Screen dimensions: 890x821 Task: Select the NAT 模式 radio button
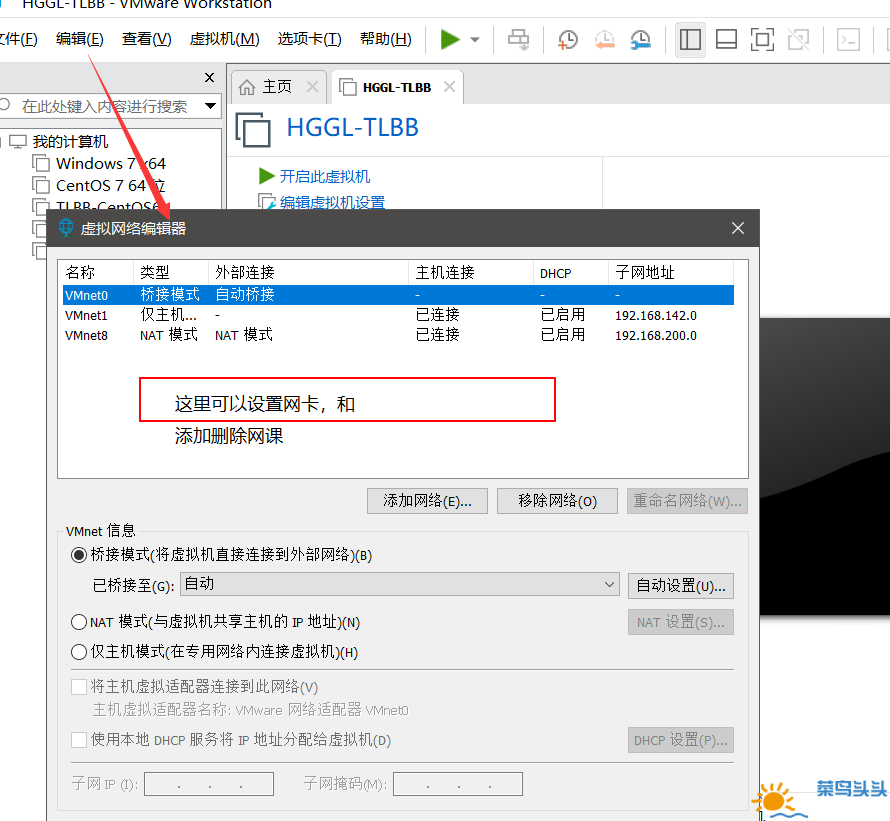79,622
